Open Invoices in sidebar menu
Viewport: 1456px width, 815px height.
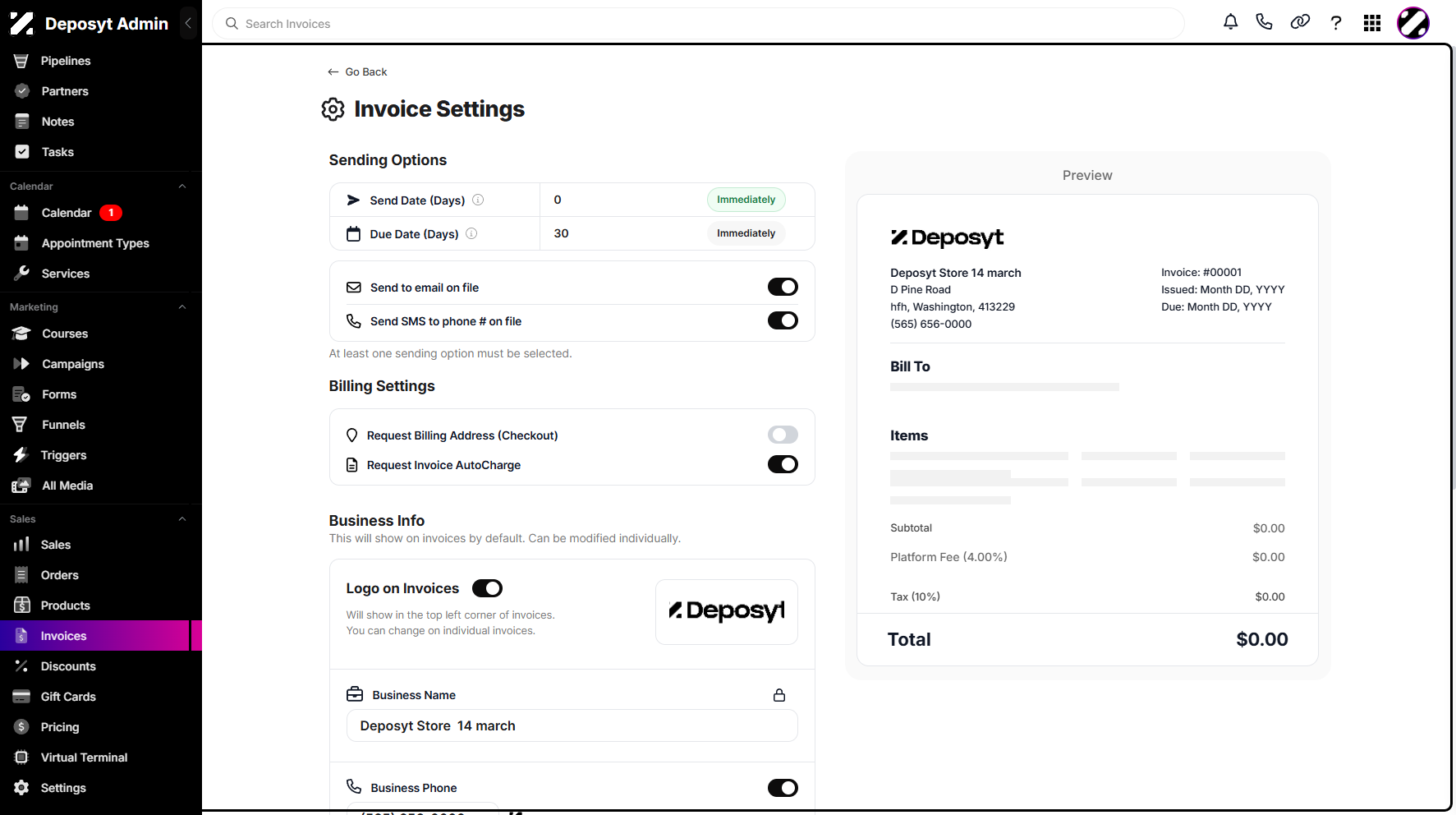tap(95, 636)
